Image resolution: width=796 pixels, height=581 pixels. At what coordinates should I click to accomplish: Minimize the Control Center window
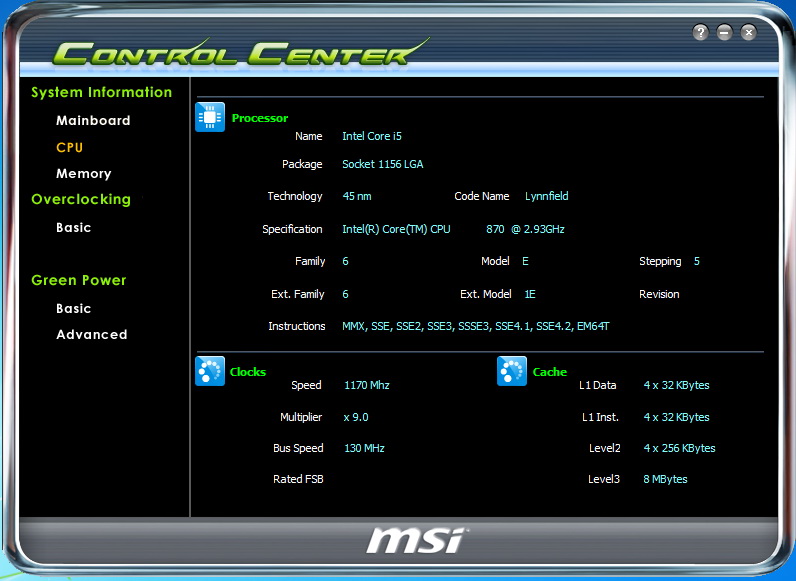[725, 32]
